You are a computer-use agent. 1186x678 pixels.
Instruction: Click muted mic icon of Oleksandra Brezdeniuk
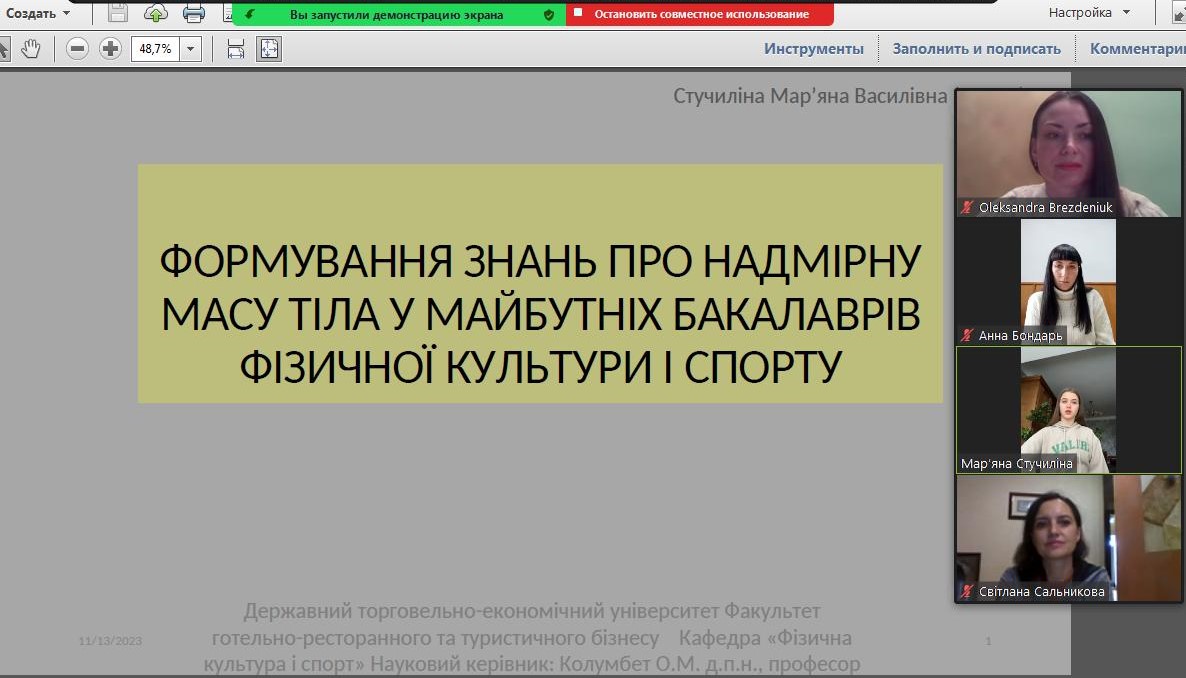[967, 208]
